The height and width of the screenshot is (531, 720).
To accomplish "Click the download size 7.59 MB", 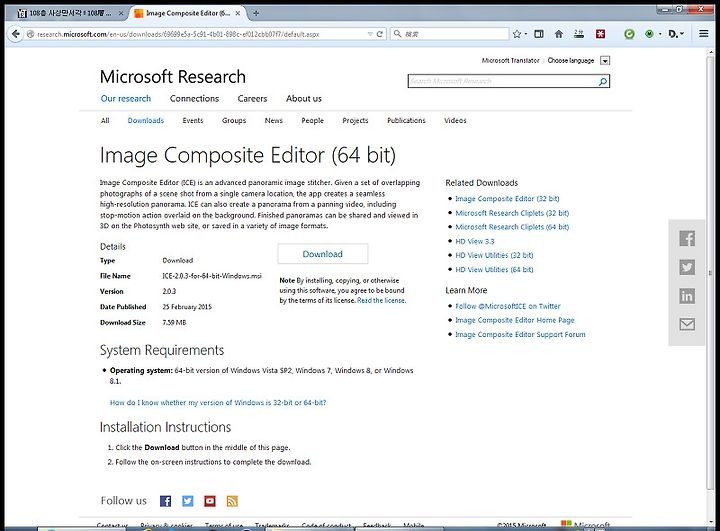I will tap(174, 322).
